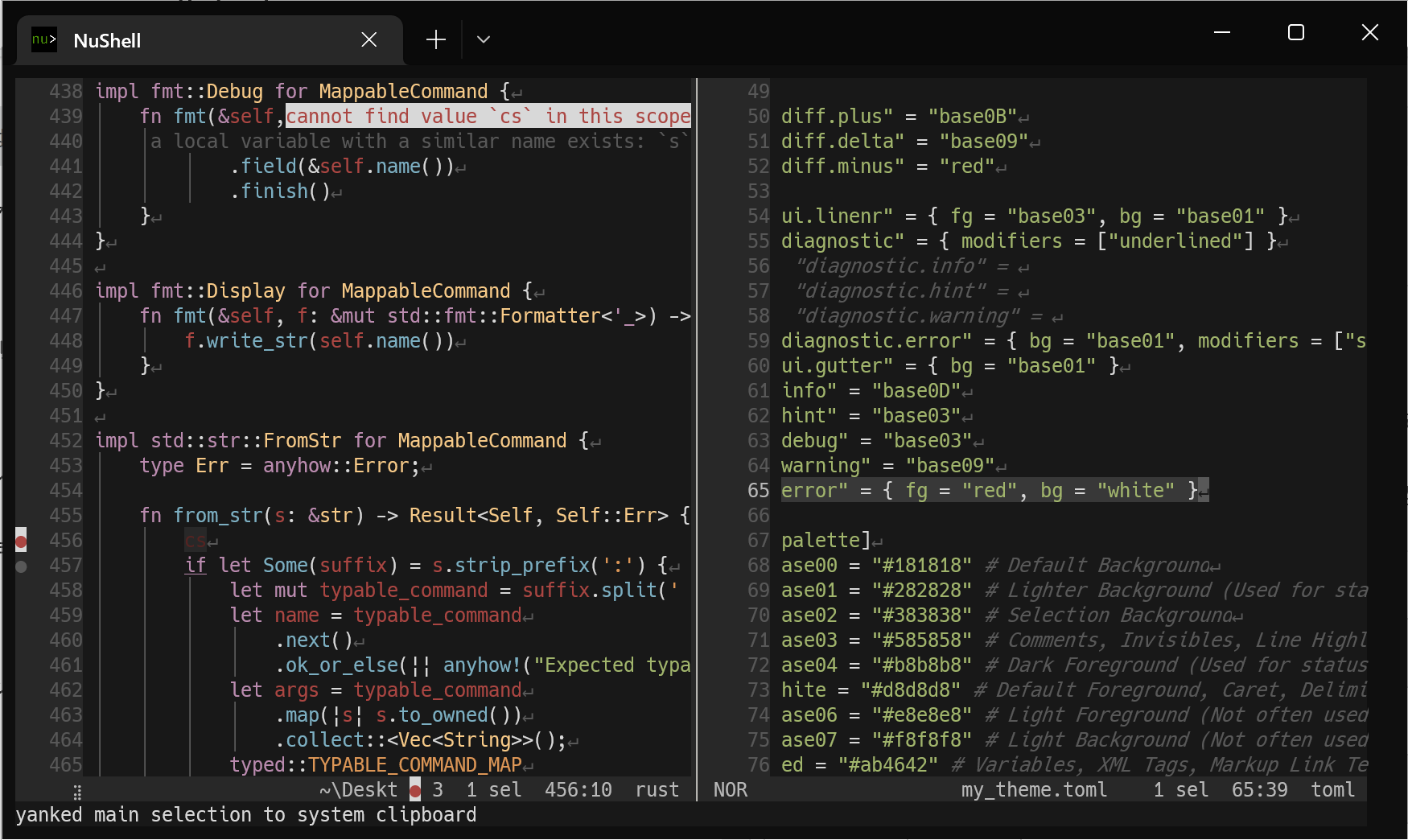
Task: Select the NuShell tab
Action: [x=107, y=40]
